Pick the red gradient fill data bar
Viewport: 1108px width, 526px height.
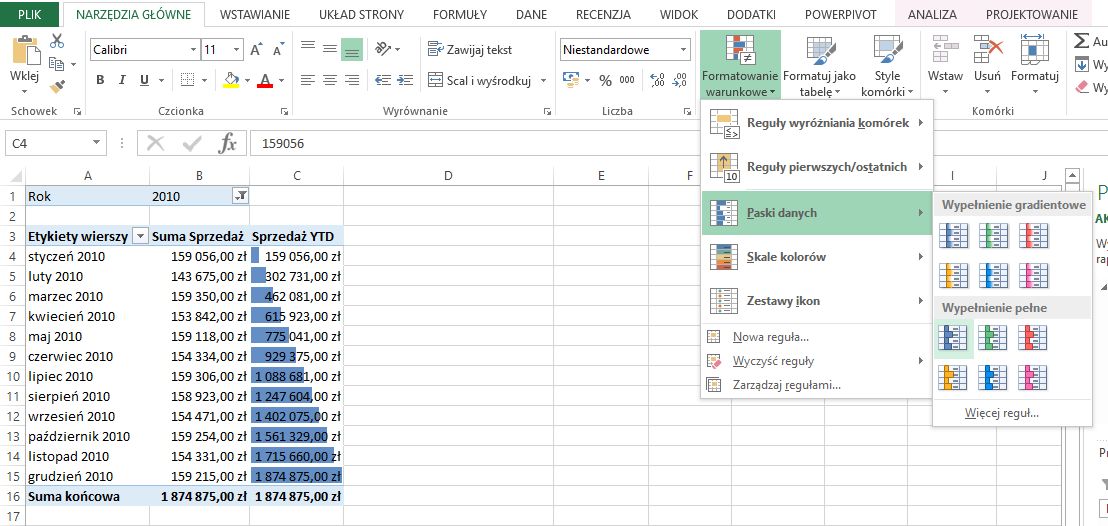coord(1034,235)
